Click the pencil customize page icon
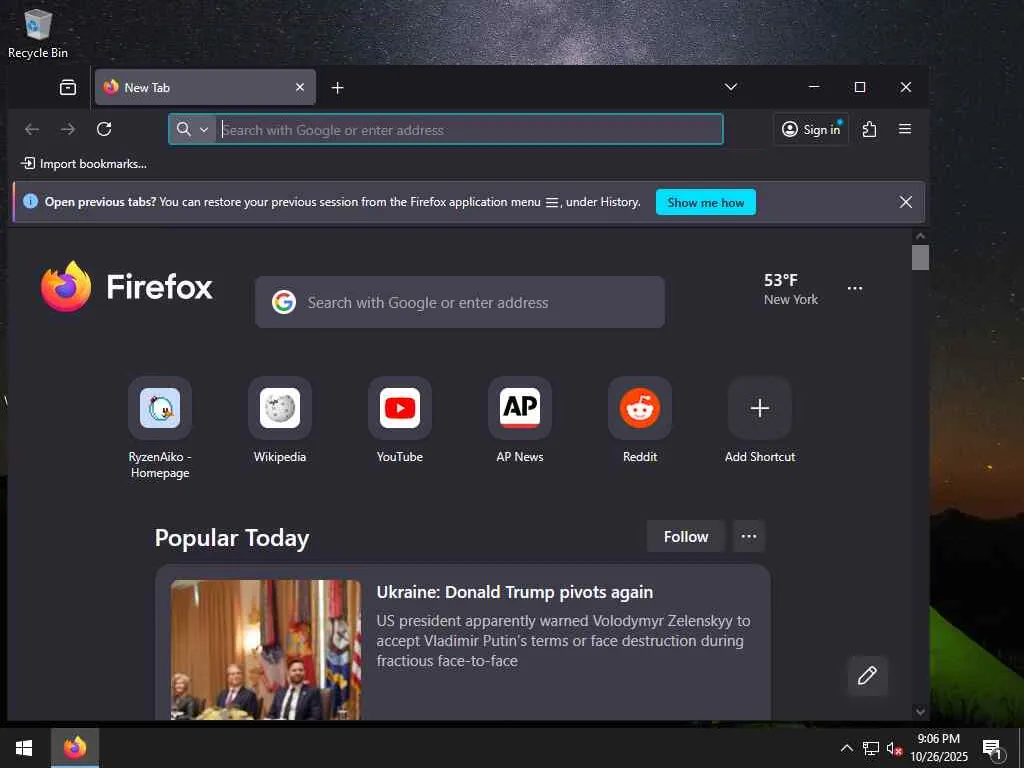The image size is (1024, 768). pyautogui.click(x=867, y=675)
